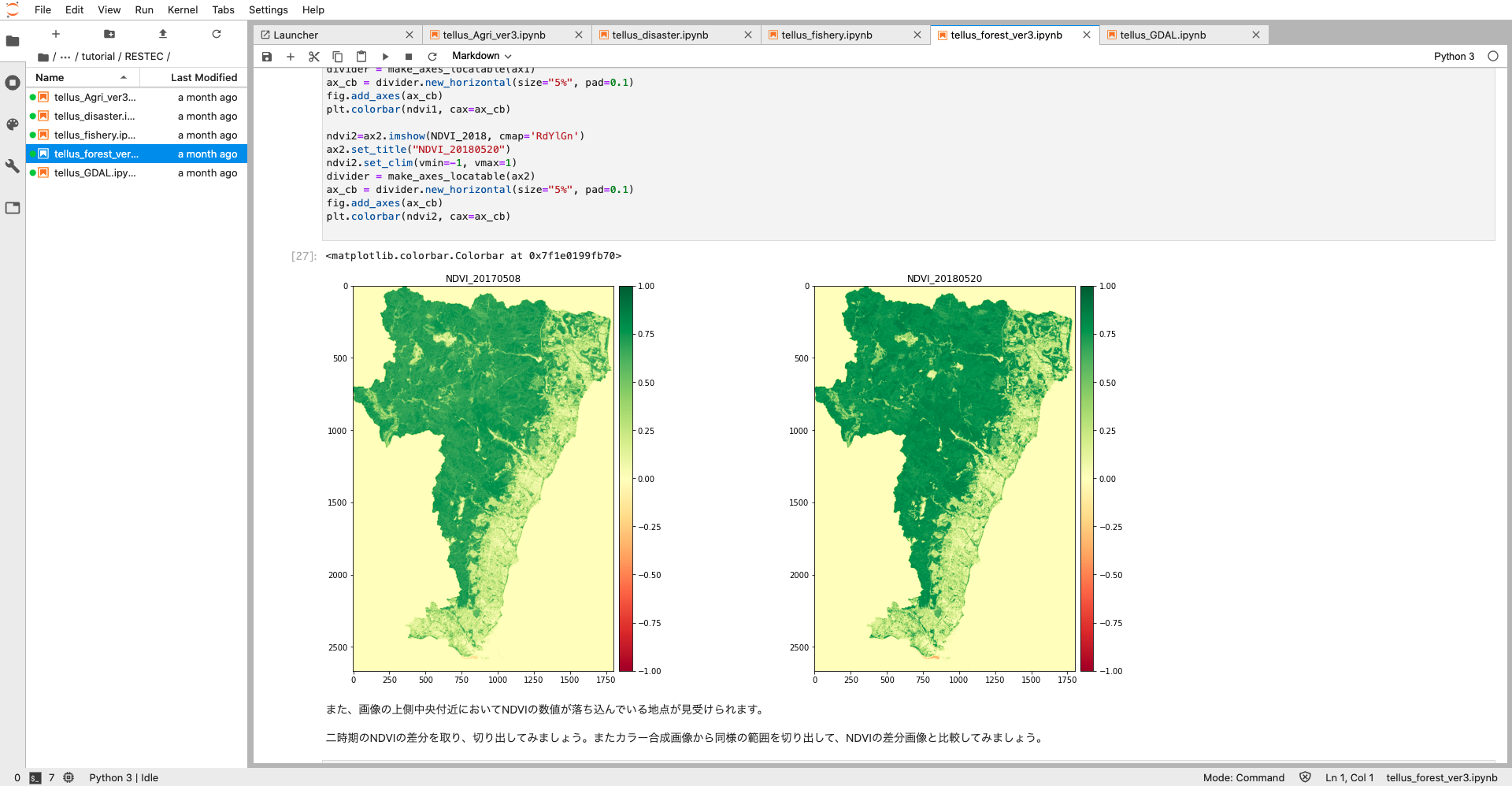Sort files by Name column
The image size is (1512, 786).
[83, 77]
